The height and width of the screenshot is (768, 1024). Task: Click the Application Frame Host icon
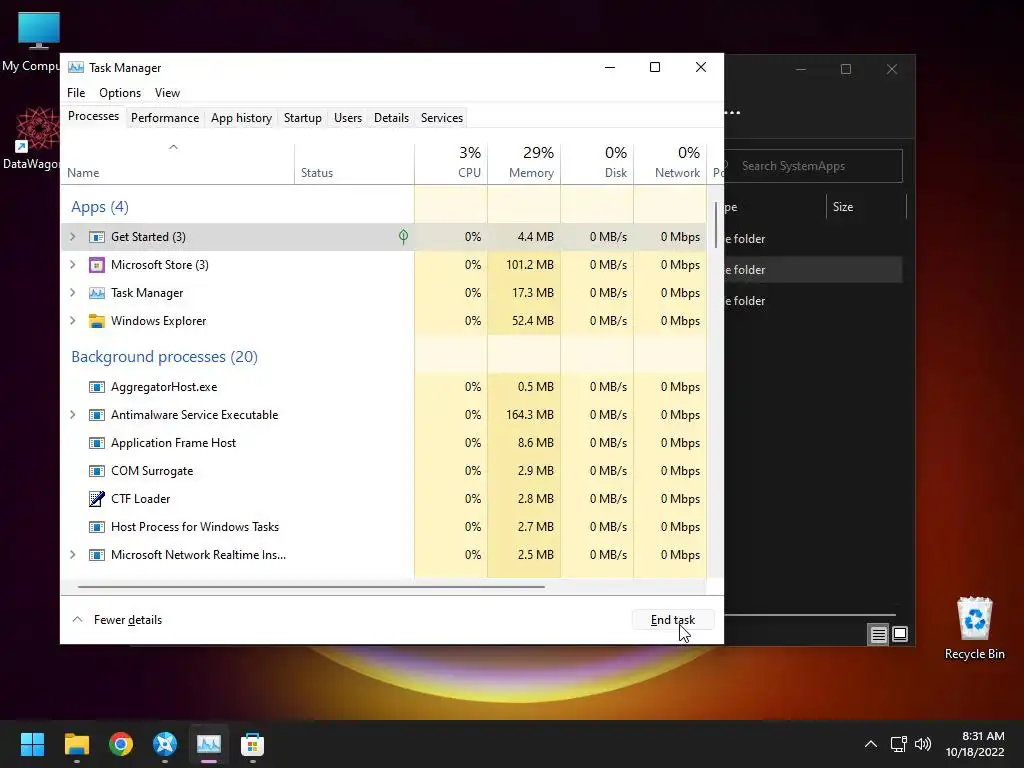click(x=97, y=443)
